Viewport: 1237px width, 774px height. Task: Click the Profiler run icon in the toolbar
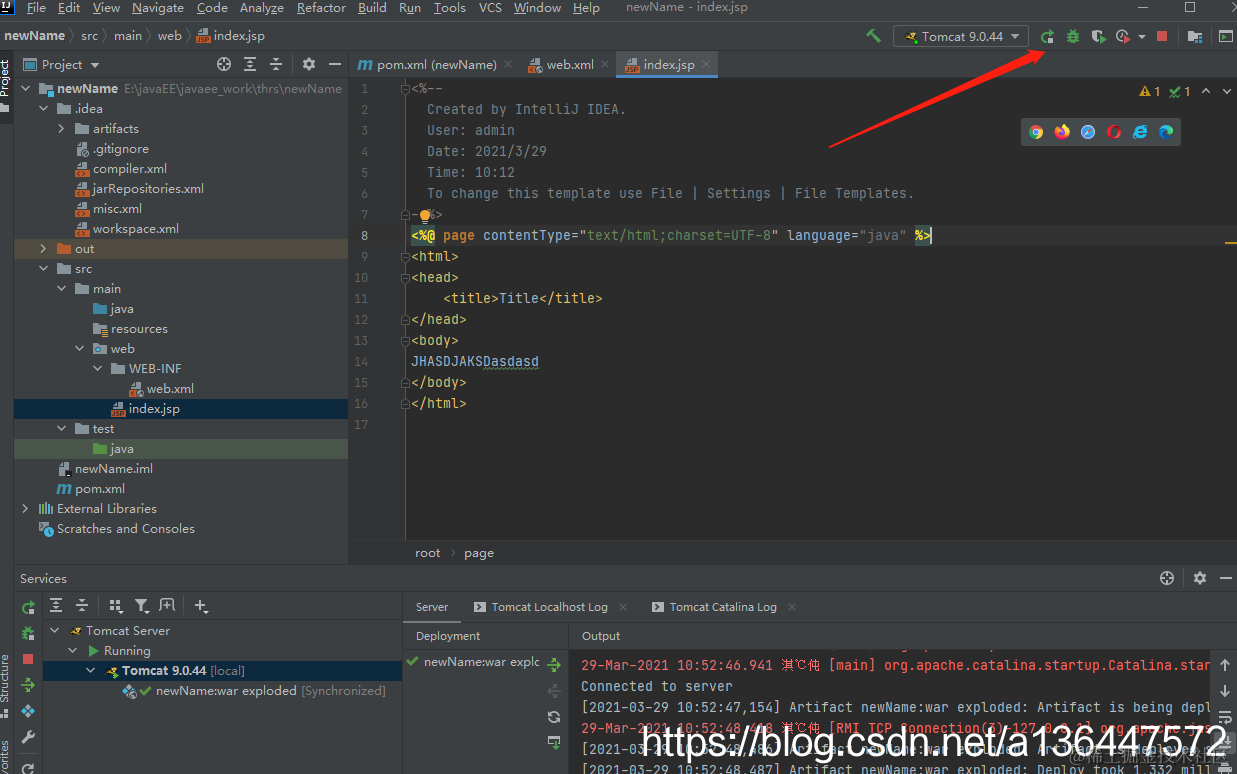pyautogui.click(x=1123, y=36)
